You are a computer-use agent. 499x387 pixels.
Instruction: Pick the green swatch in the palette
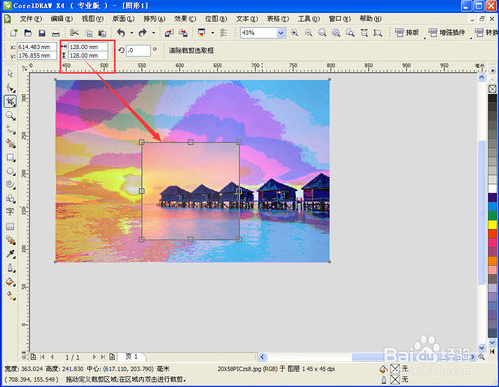point(492,216)
